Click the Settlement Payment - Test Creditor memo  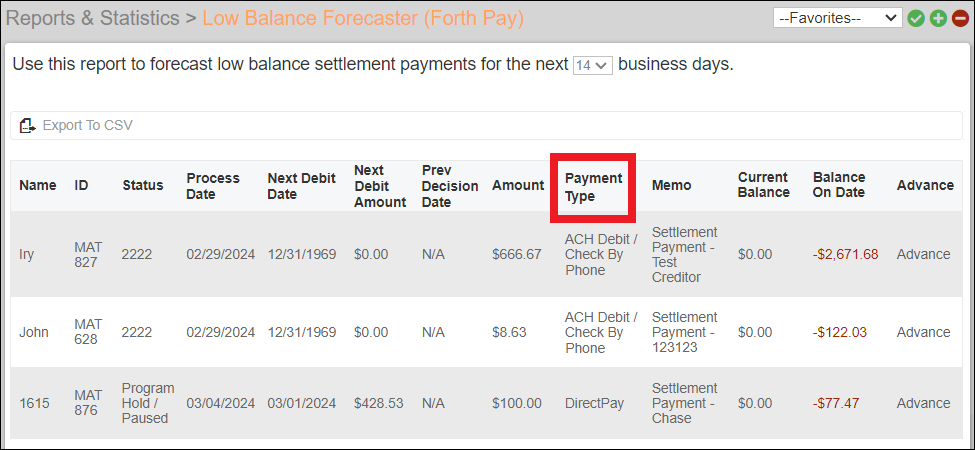[x=685, y=255]
